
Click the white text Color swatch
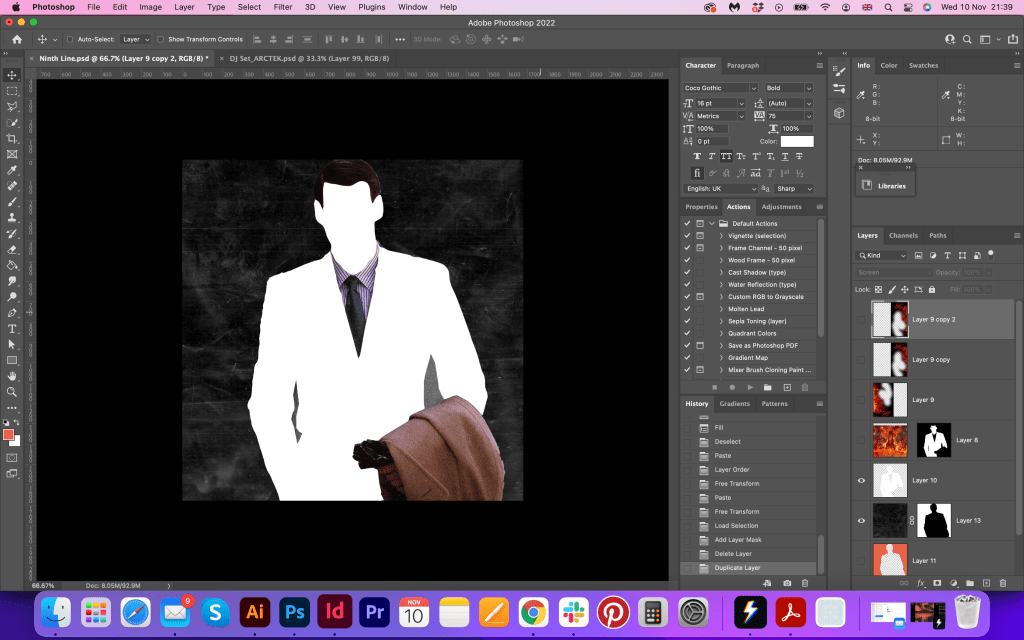click(x=797, y=141)
